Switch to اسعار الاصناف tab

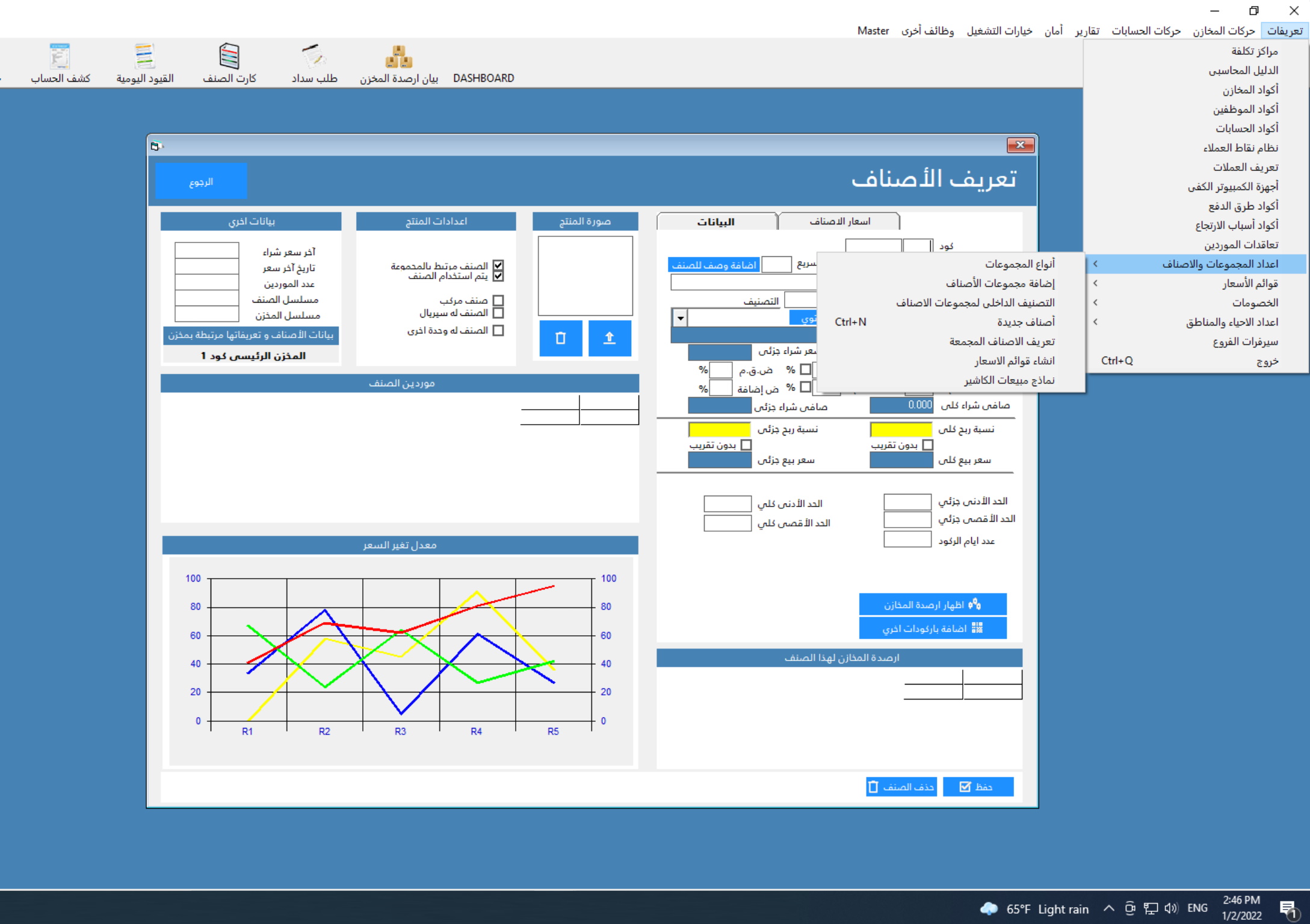click(x=838, y=221)
